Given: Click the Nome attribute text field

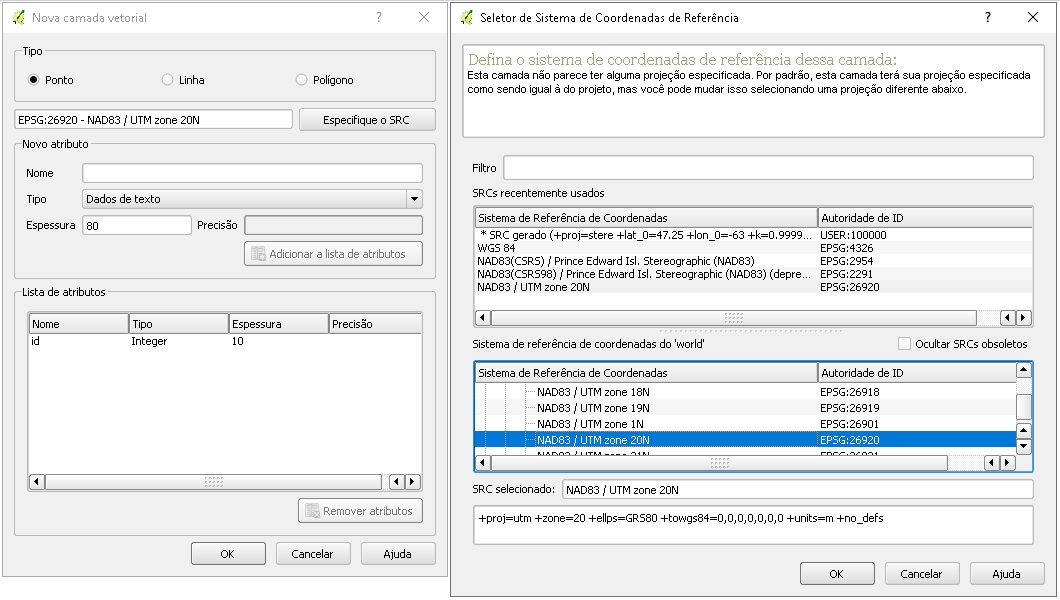Looking at the screenshot, I should pyautogui.click(x=252, y=173).
